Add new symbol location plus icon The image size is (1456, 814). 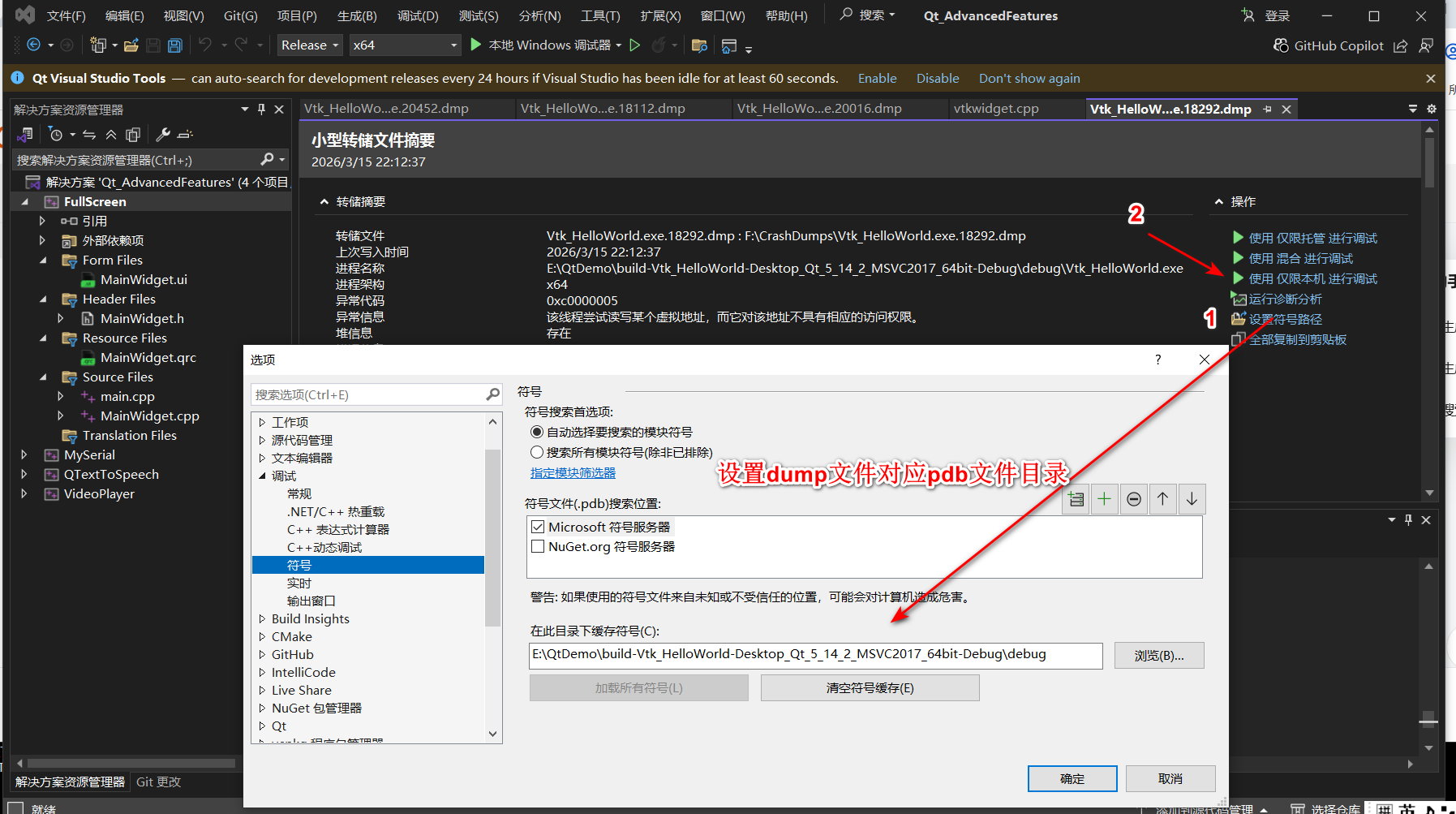1104,499
